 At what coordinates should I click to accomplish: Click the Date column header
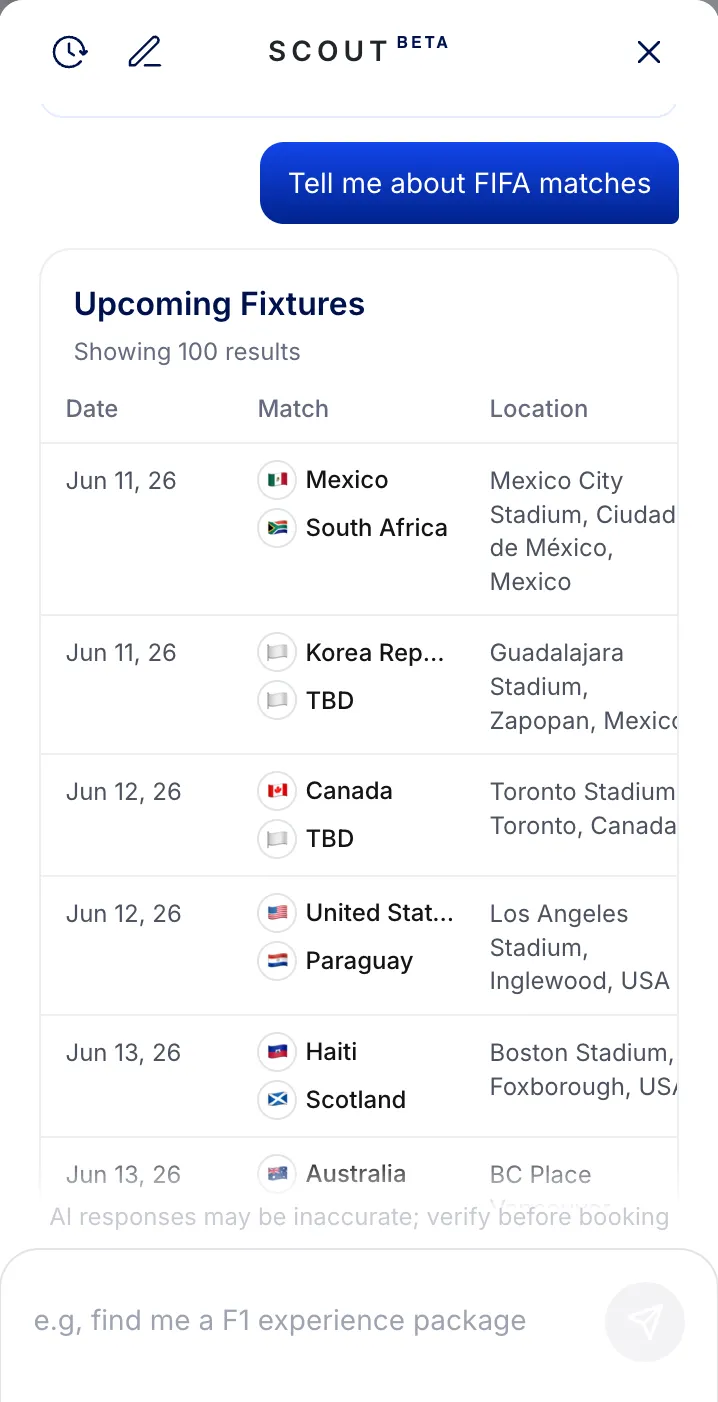(91, 408)
